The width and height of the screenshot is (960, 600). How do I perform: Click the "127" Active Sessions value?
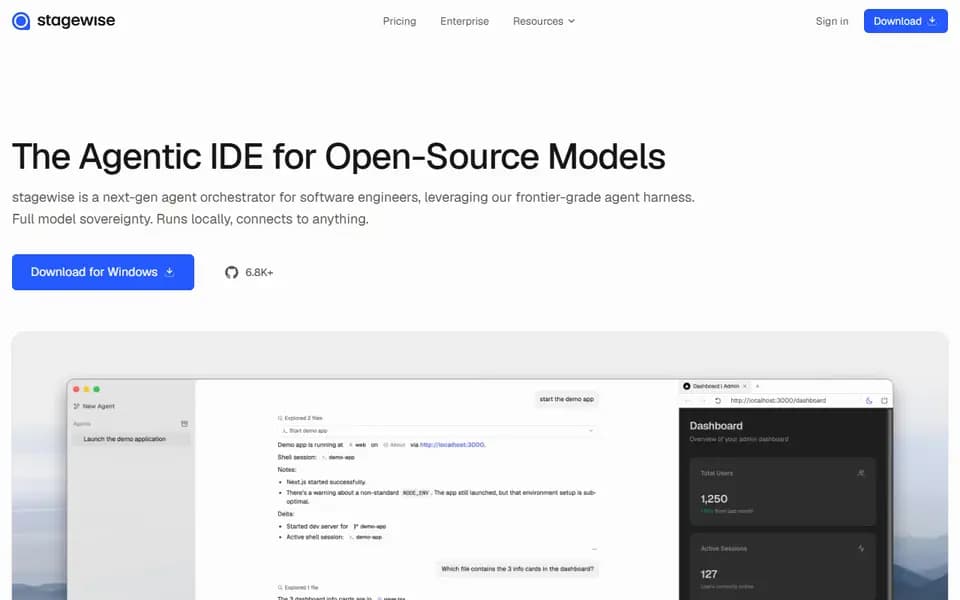tap(708, 574)
